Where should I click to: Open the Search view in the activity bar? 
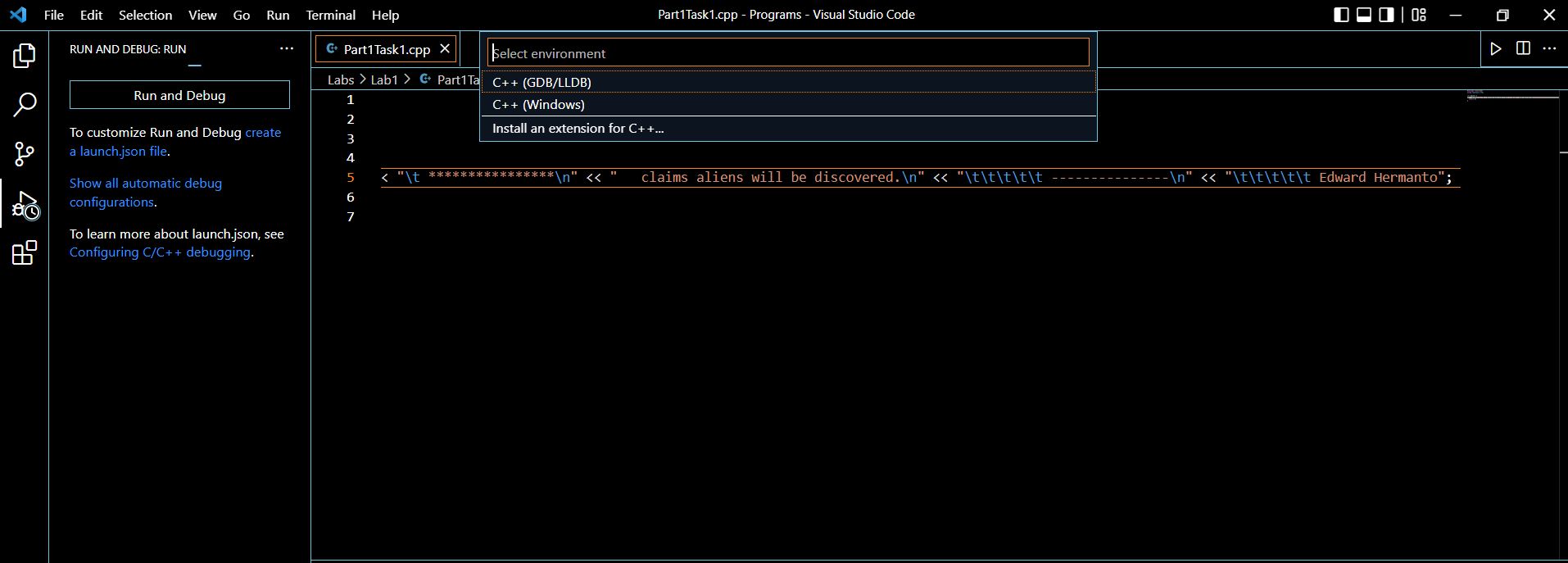pos(25,104)
